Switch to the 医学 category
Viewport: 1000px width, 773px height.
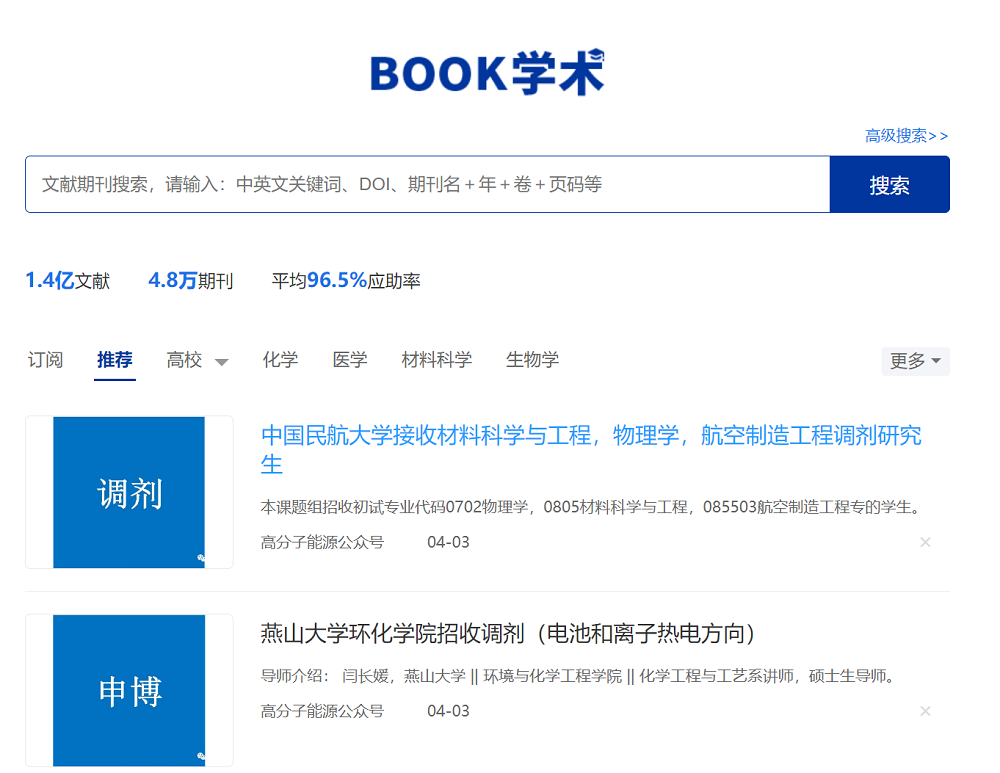[x=349, y=360]
